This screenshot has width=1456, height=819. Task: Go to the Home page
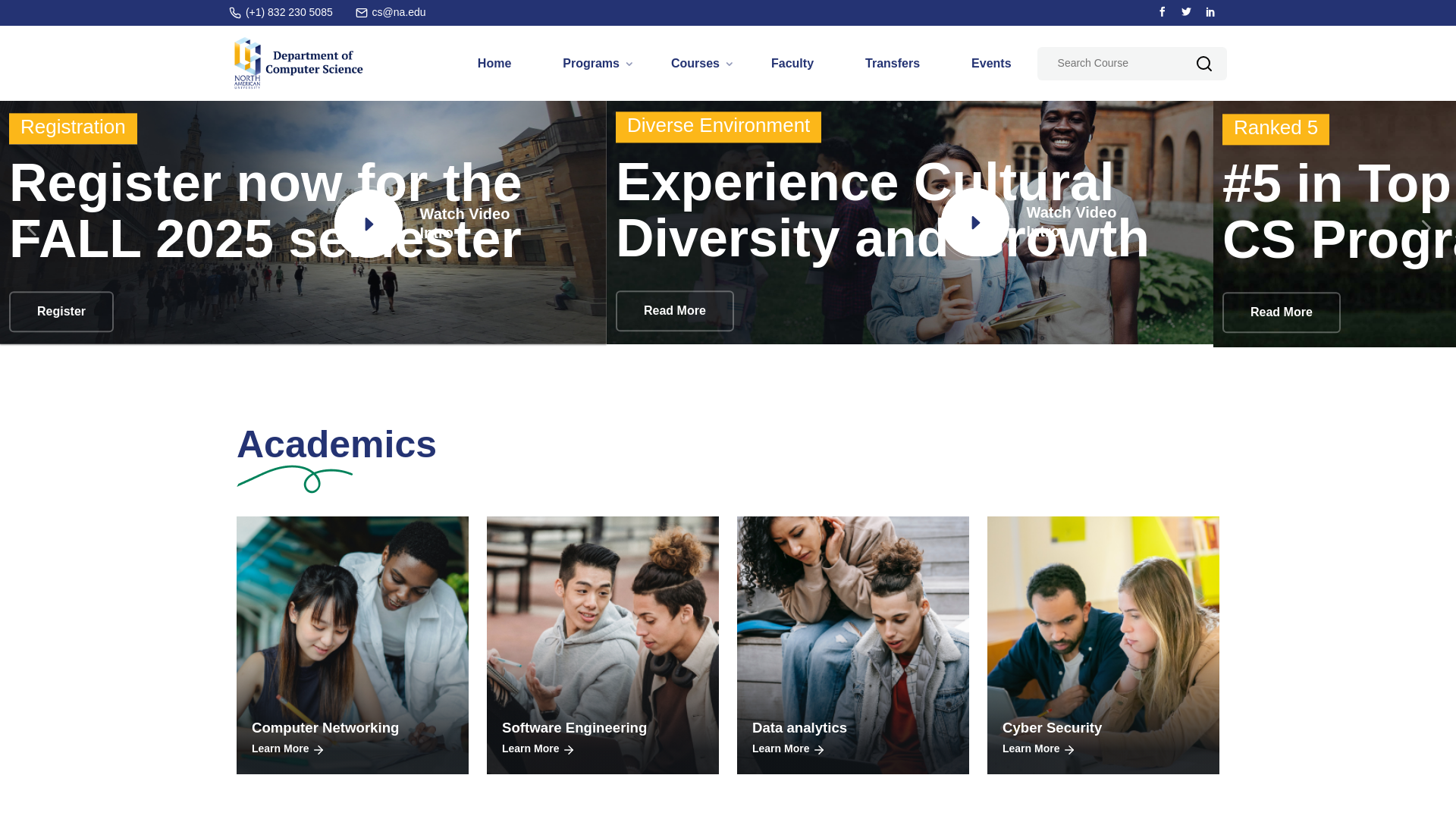[494, 64]
